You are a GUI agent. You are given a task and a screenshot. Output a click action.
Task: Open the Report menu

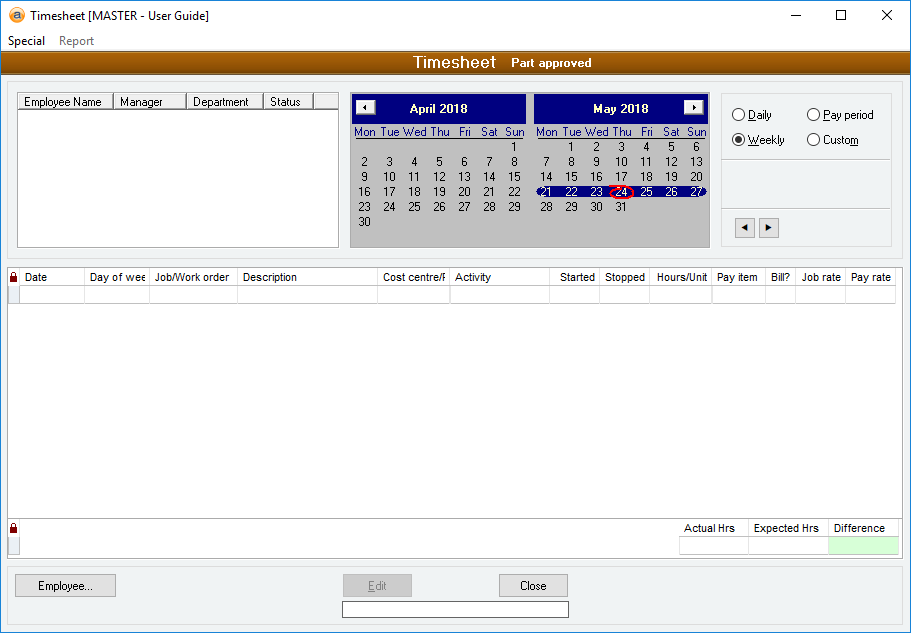pyautogui.click(x=76, y=41)
